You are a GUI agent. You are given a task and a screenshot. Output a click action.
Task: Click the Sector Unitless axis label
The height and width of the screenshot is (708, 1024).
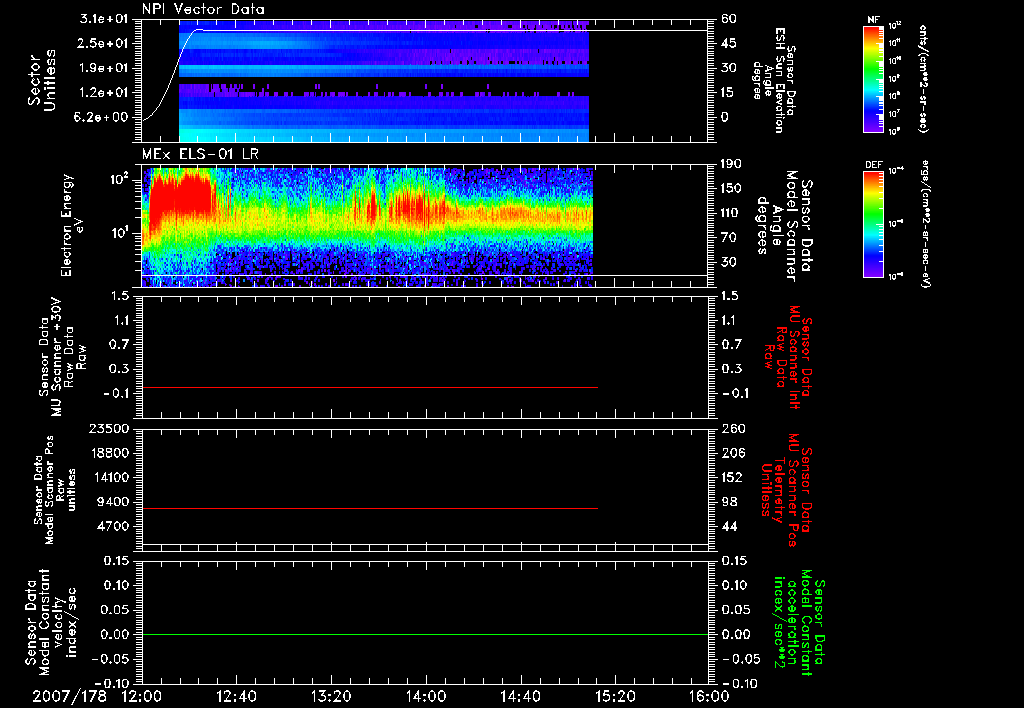(42, 80)
